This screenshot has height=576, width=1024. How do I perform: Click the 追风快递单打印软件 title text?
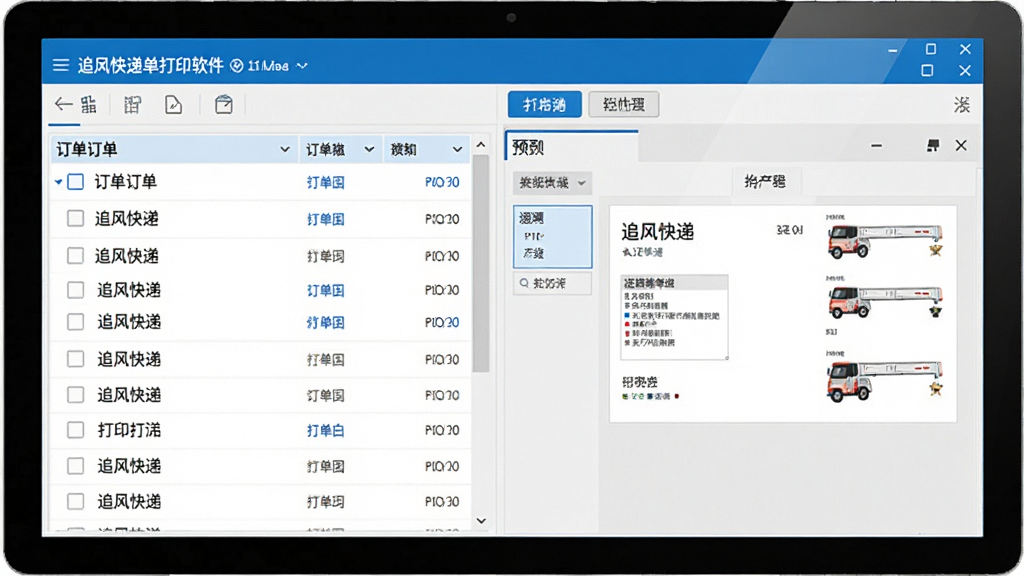tap(151, 65)
